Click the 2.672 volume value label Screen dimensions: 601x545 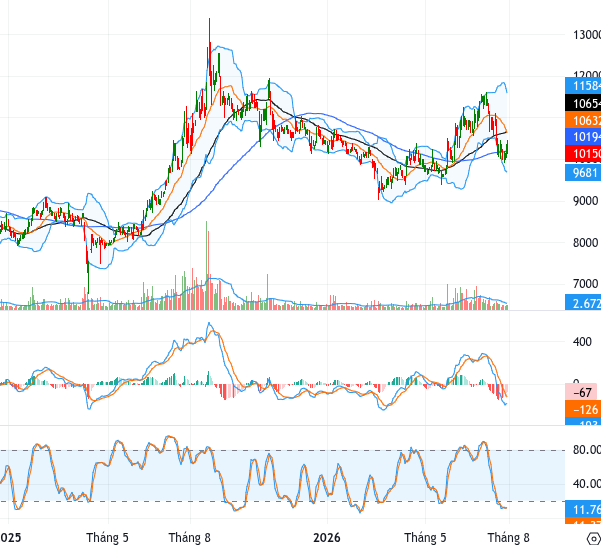tap(583, 303)
